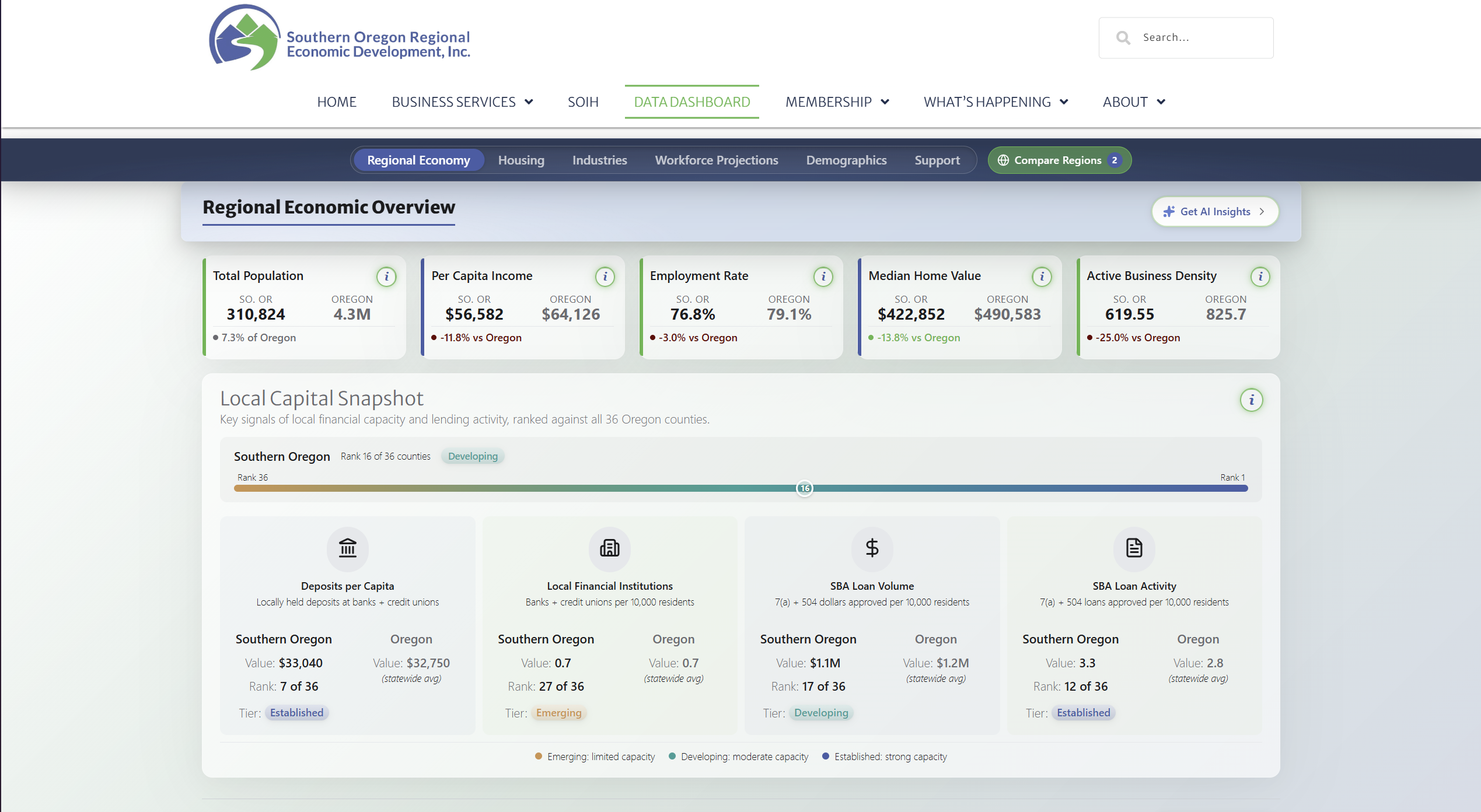
Task: Click Employment Rate info icon
Action: (823, 276)
